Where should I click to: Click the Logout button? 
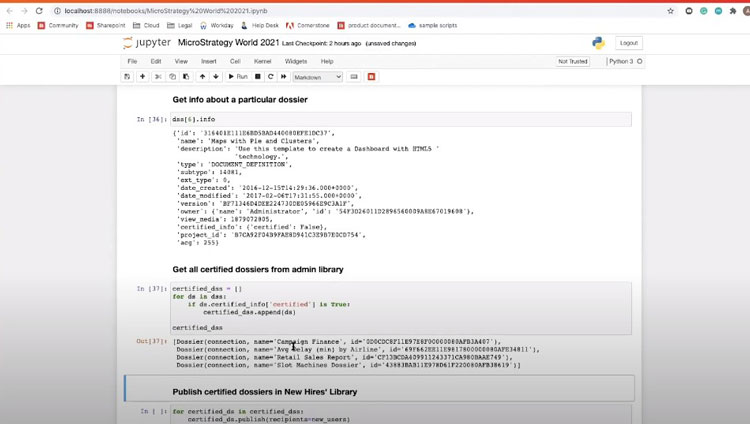(x=628, y=43)
